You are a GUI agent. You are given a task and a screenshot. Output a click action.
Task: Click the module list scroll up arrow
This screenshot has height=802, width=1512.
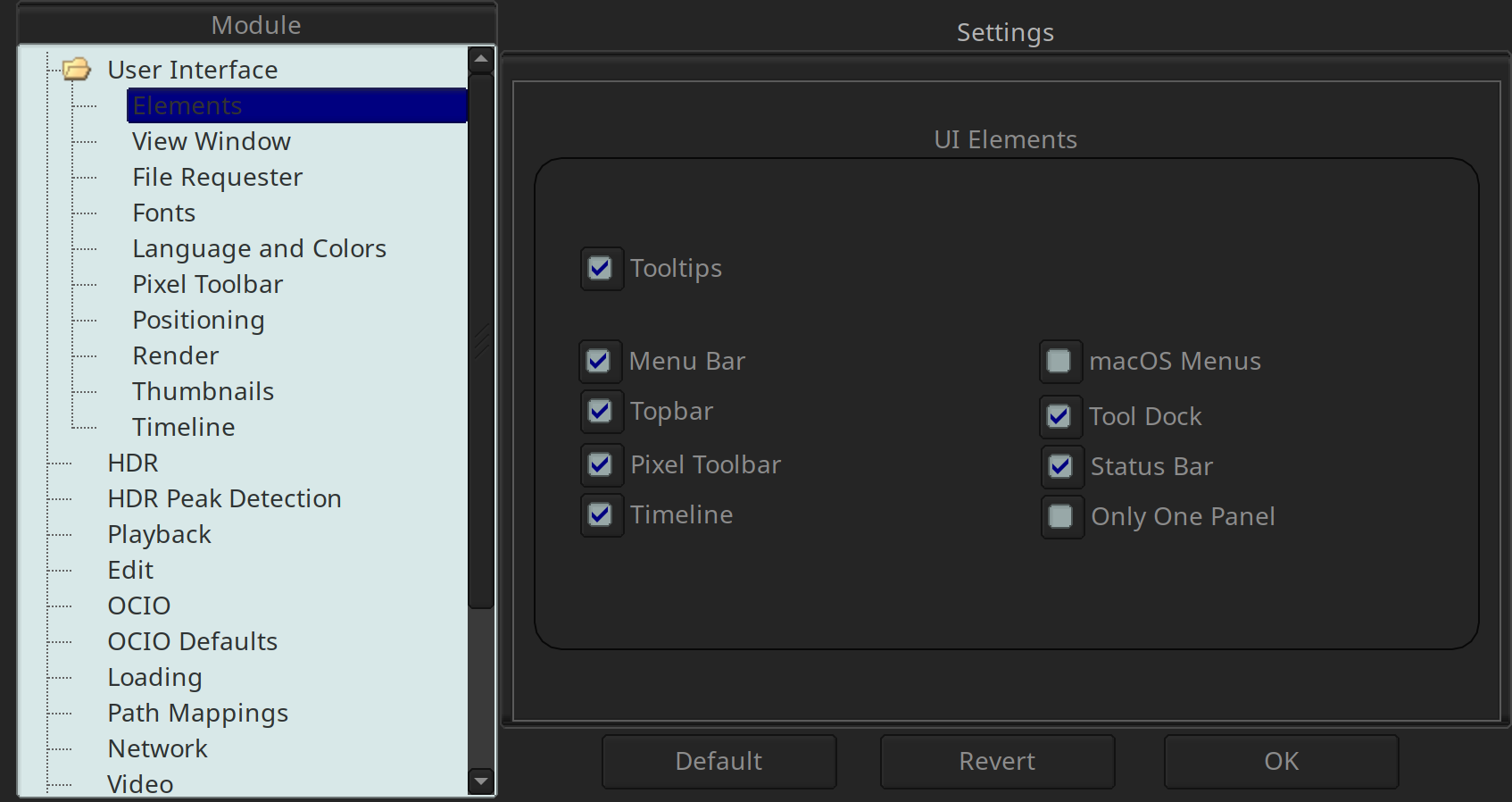pos(481,60)
